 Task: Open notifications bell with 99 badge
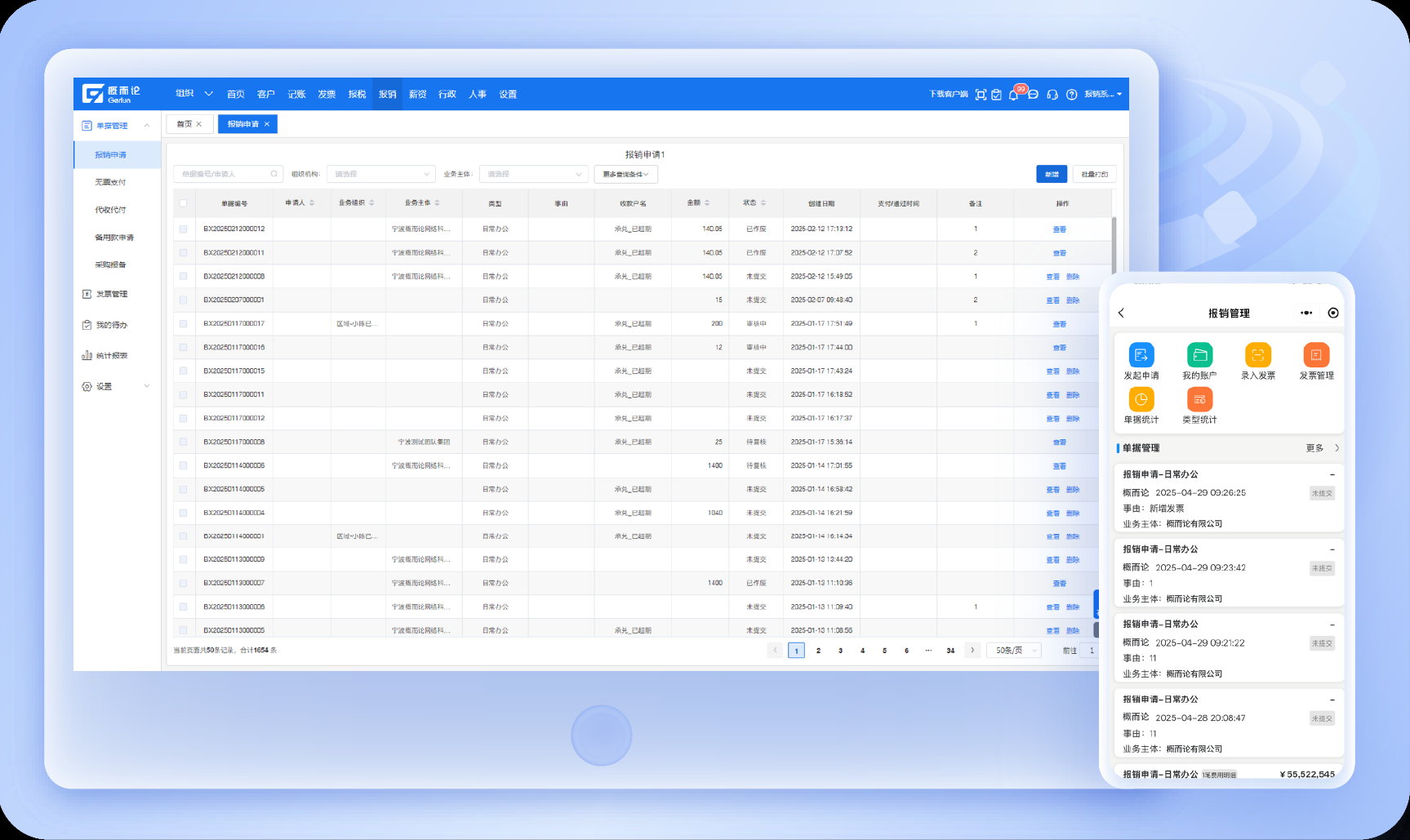click(x=1014, y=95)
